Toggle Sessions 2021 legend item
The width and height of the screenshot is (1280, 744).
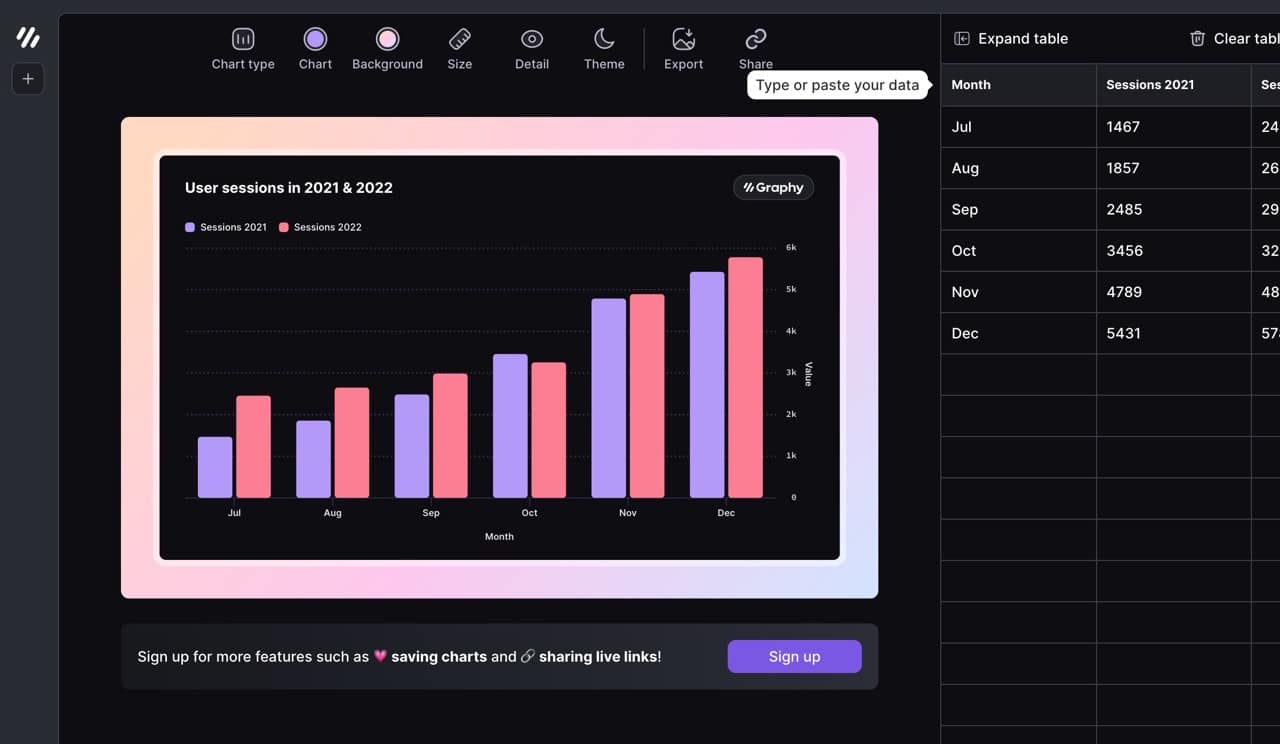[x=226, y=227]
